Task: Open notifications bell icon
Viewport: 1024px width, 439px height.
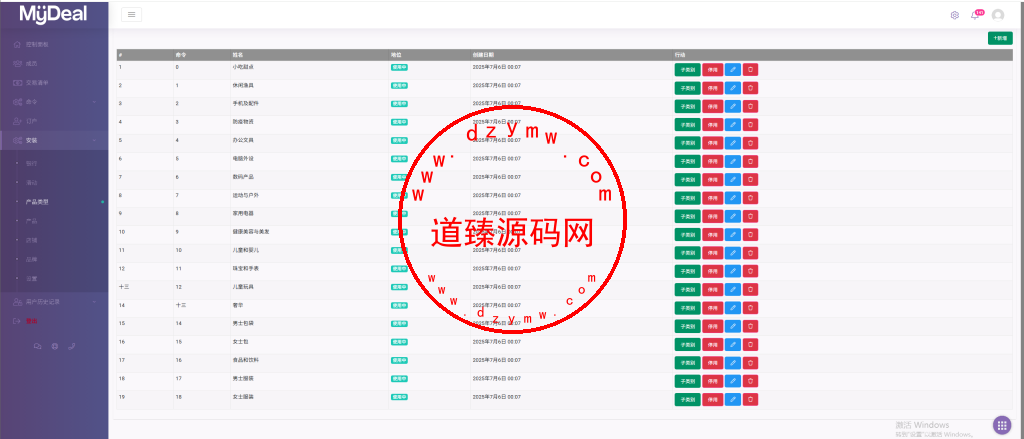Action: [975, 15]
